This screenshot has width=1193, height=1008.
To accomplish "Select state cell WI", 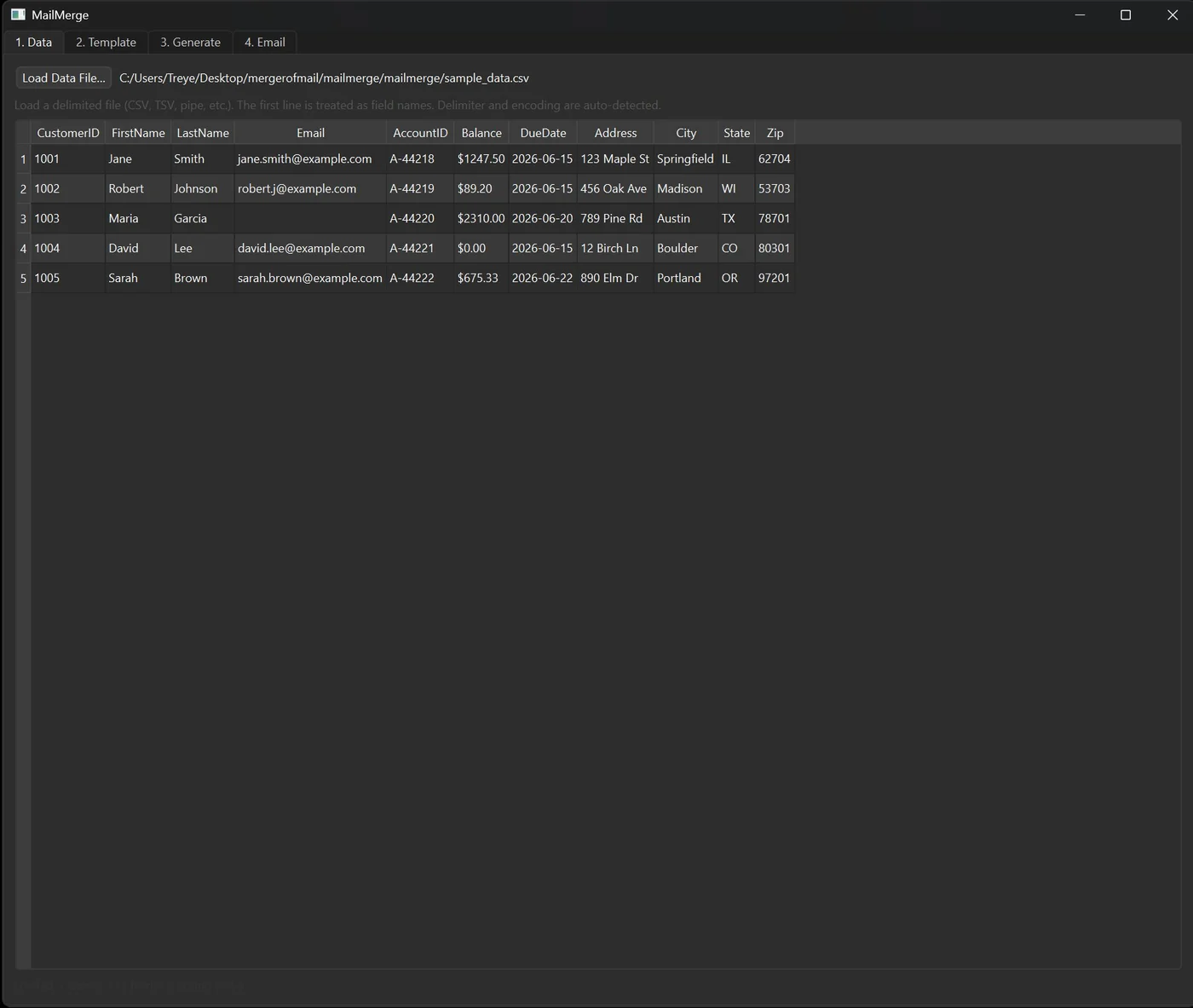I will (x=737, y=188).
